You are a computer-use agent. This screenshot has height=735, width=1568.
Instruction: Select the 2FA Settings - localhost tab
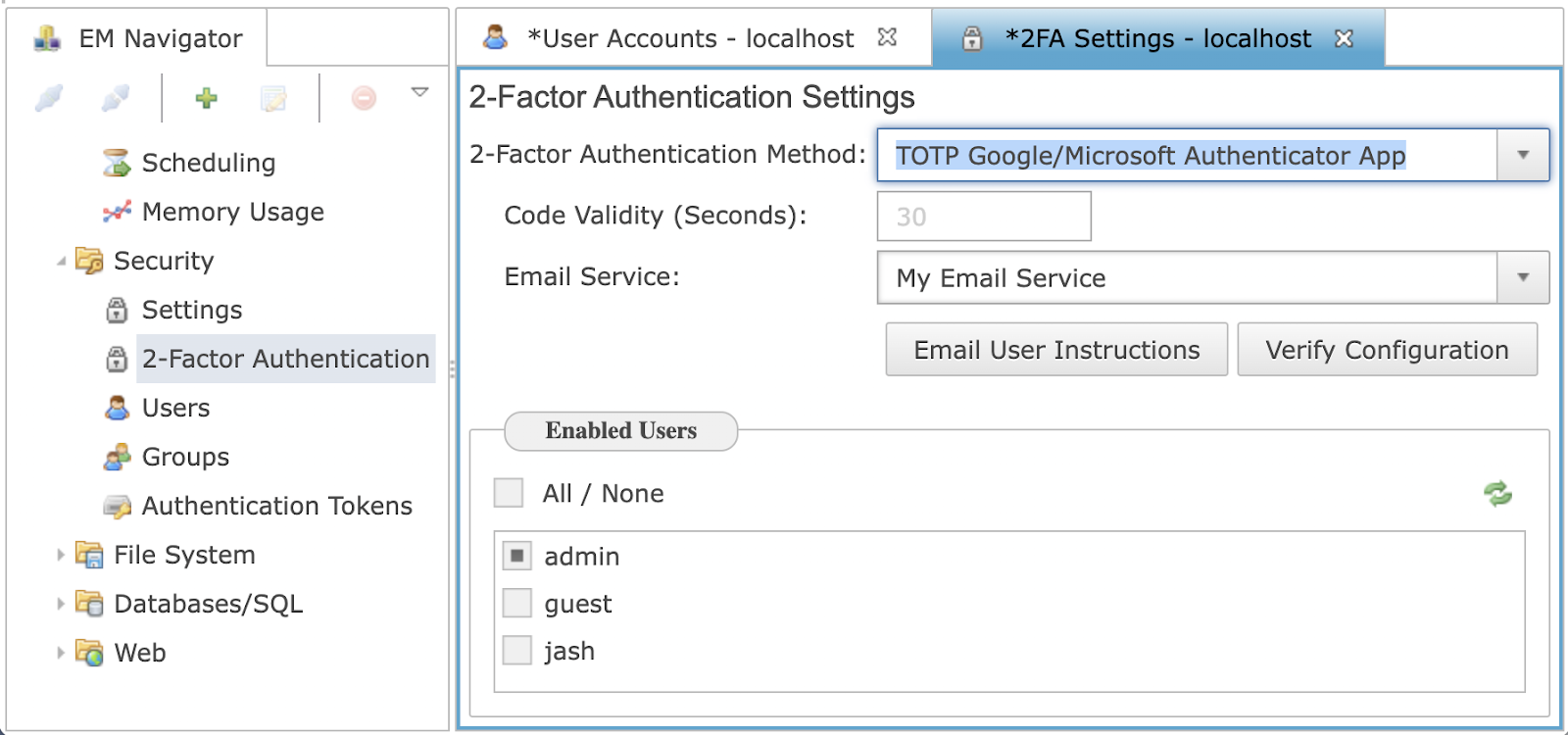[x=1158, y=38]
